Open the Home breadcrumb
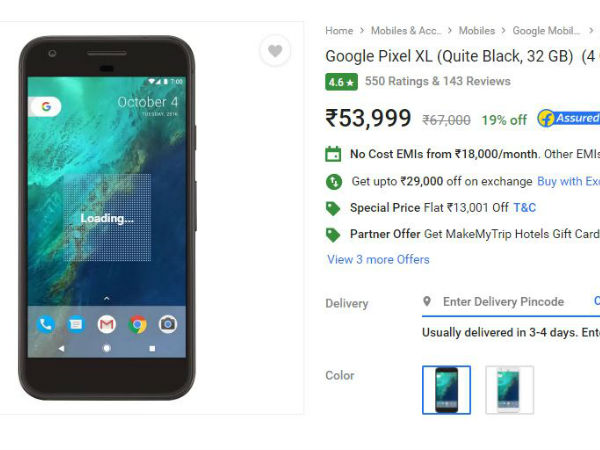 coord(339,31)
